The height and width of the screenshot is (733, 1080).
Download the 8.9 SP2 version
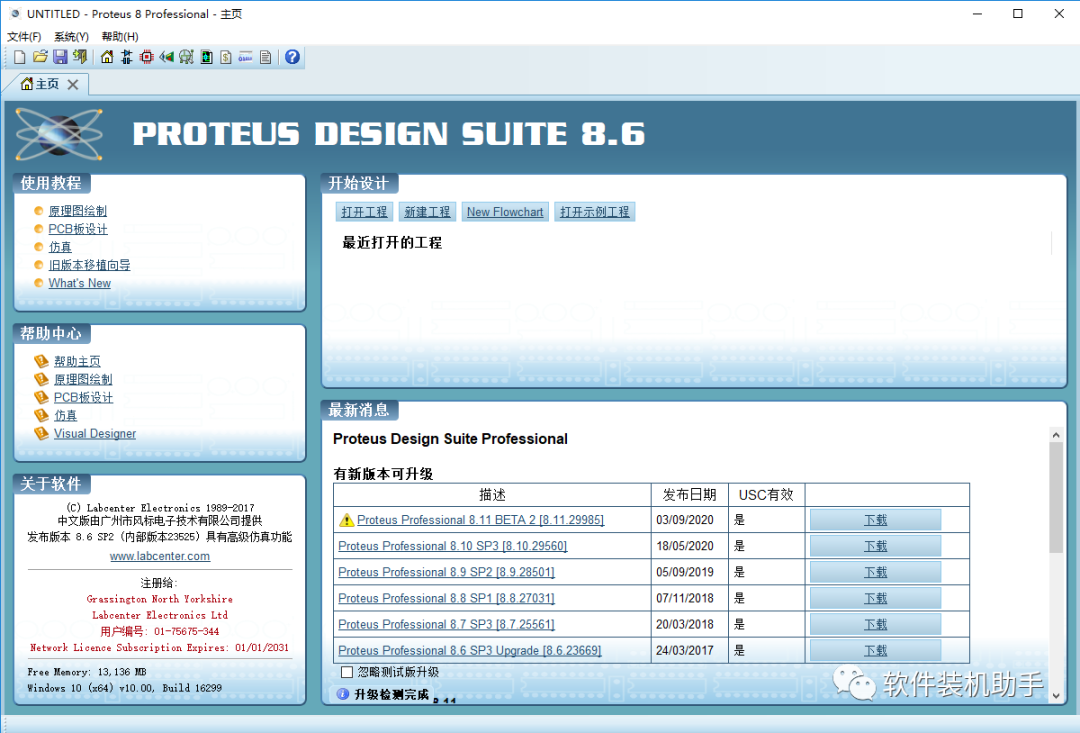875,572
